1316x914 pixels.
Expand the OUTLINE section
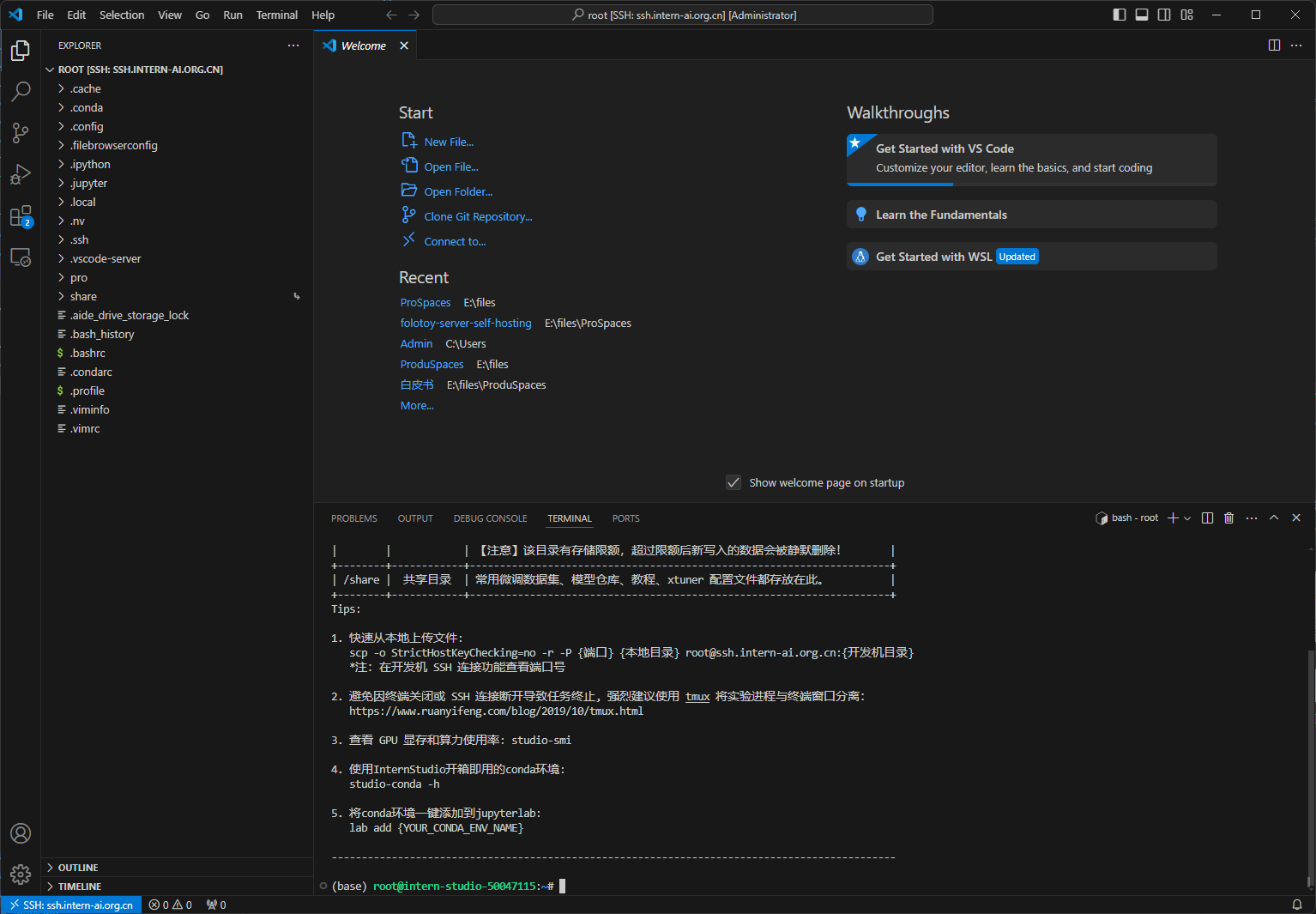(x=178, y=868)
